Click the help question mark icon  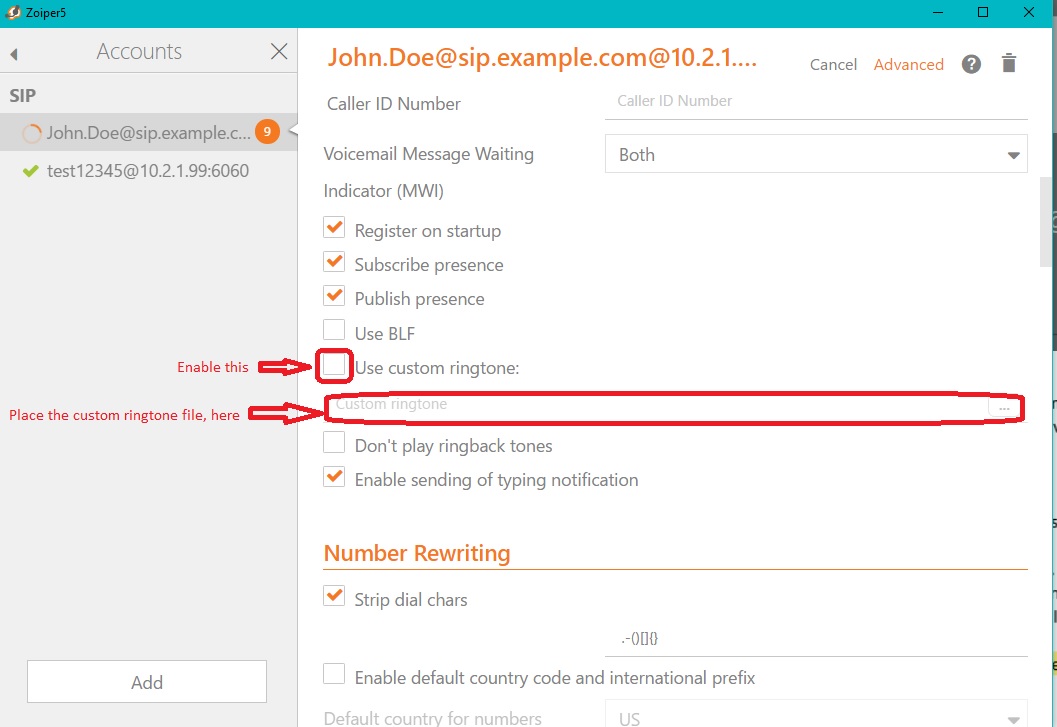(x=971, y=64)
